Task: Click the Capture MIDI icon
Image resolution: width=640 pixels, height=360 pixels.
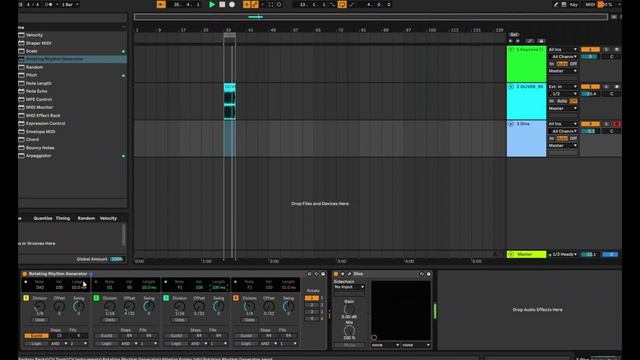Action: (271, 4)
